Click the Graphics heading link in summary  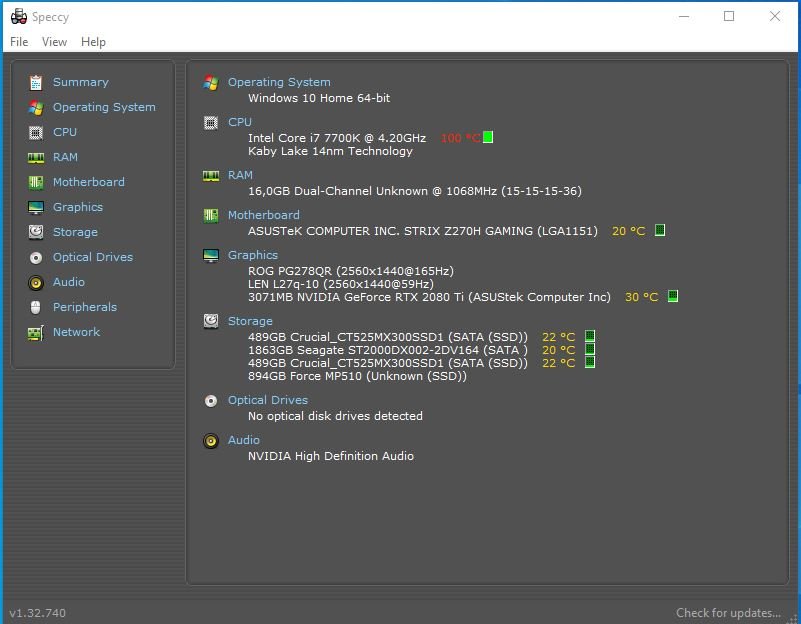click(x=253, y=255)
